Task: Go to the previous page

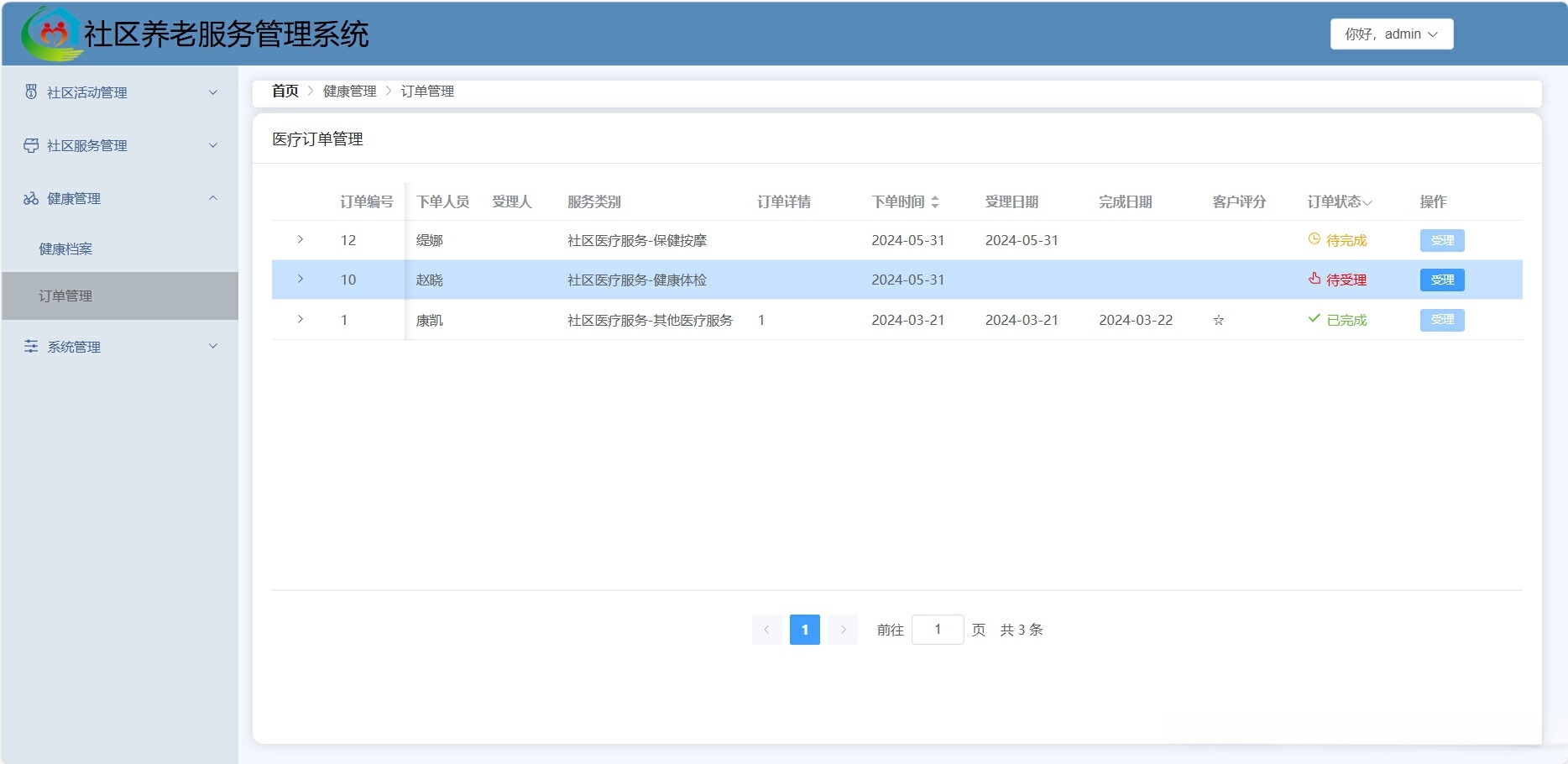Action: [x=766, y=630]
